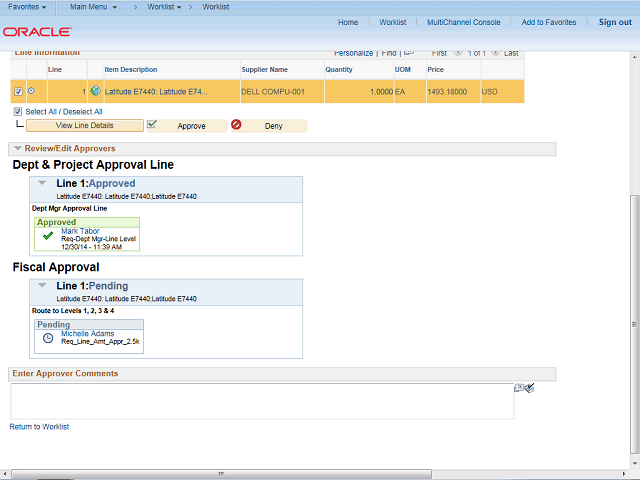Toggle the checkbox for line 1

(18, 91)
